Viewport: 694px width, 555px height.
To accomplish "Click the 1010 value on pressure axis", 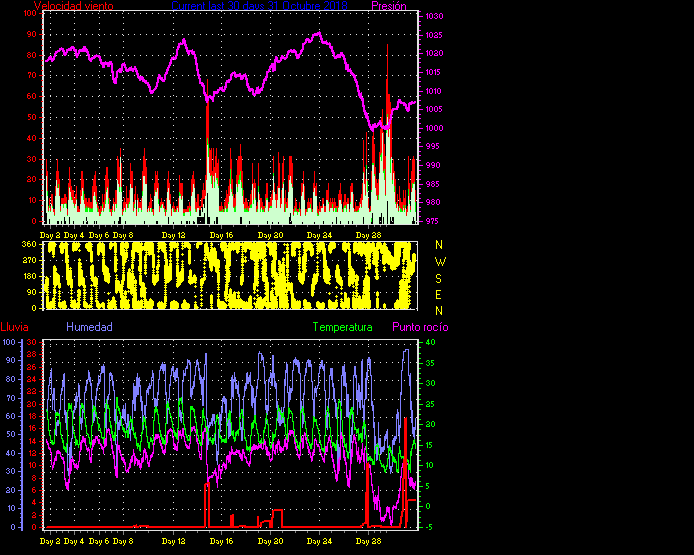I will pyautogui.click(x=434, y=91).
